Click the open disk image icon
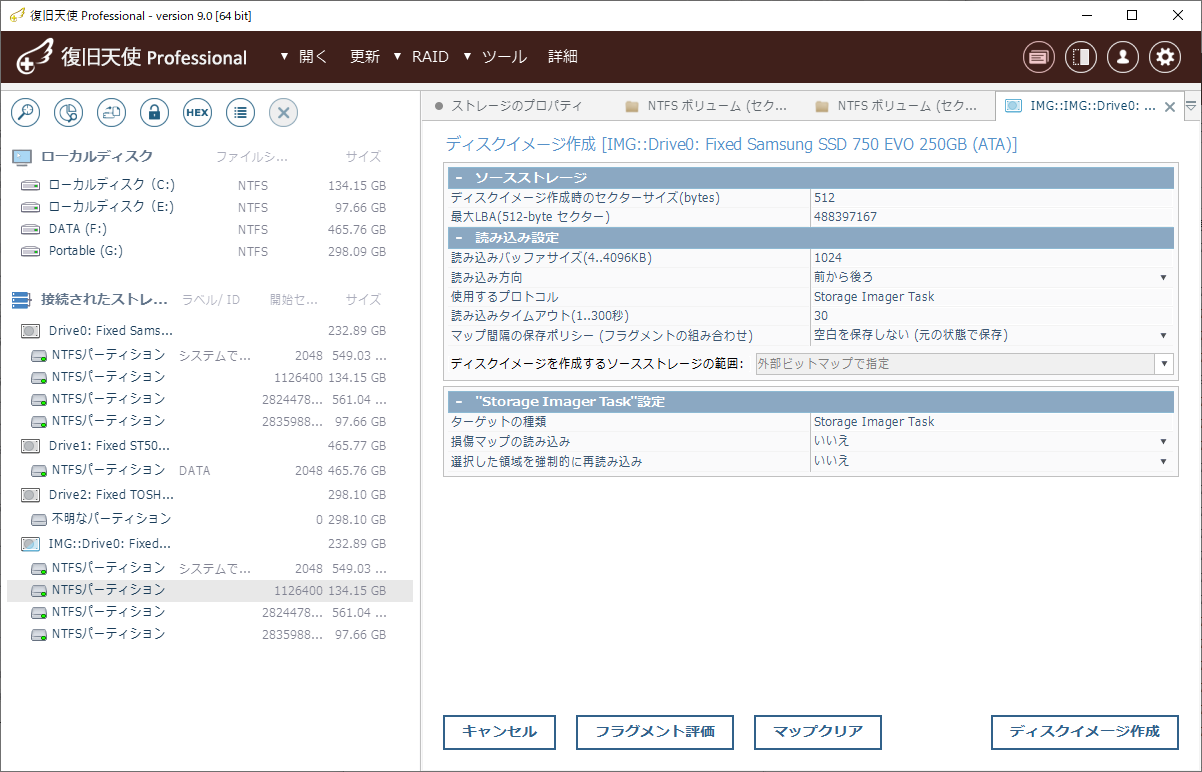The width and height of the screenshot is (1202, 772). point(111,113)
